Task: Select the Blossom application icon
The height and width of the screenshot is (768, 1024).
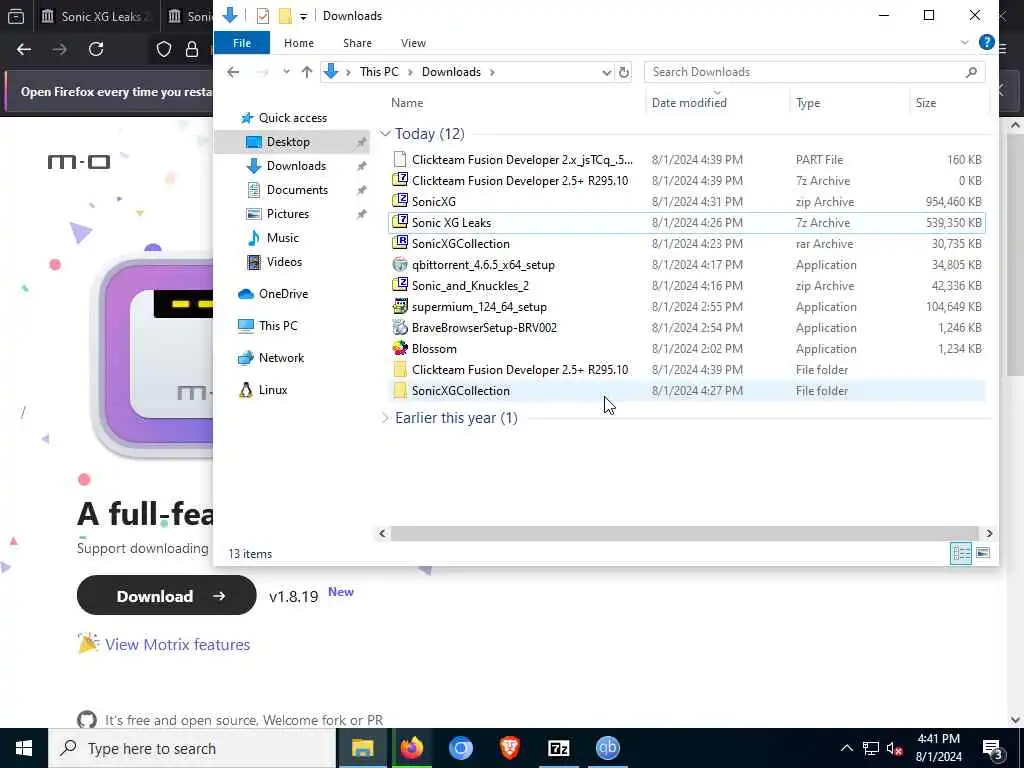Action: pyautogui.click(x=400, y=348)
